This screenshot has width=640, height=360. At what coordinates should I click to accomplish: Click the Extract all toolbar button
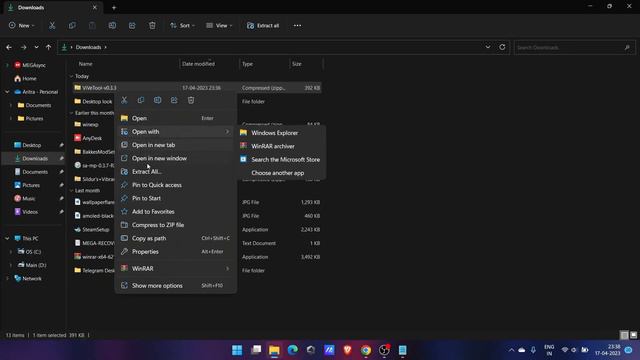(263, 25)
